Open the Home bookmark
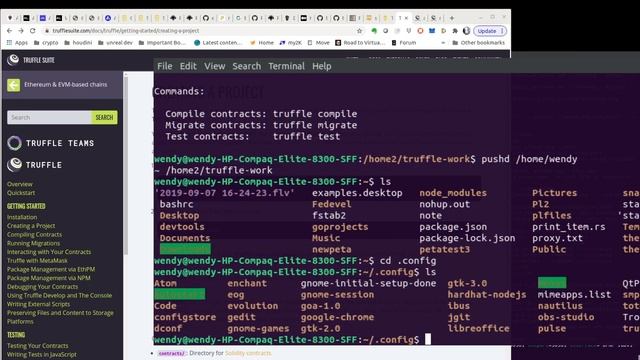This screenshot has width=640, height=360. click(262, 42)
